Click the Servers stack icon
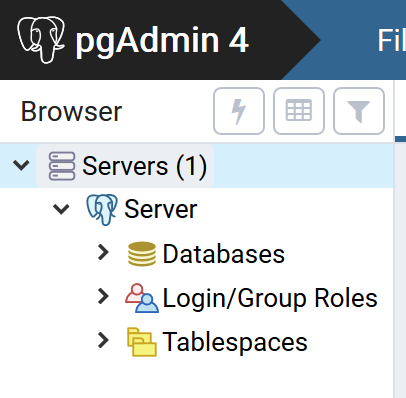 (x=62, y=166)
